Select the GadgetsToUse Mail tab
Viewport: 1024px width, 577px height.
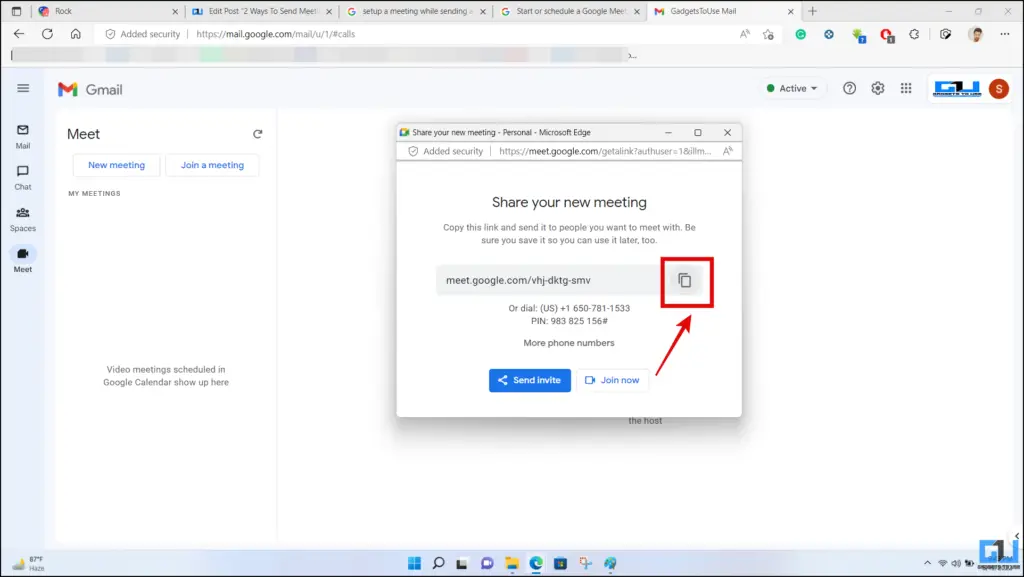coord(724,11)
